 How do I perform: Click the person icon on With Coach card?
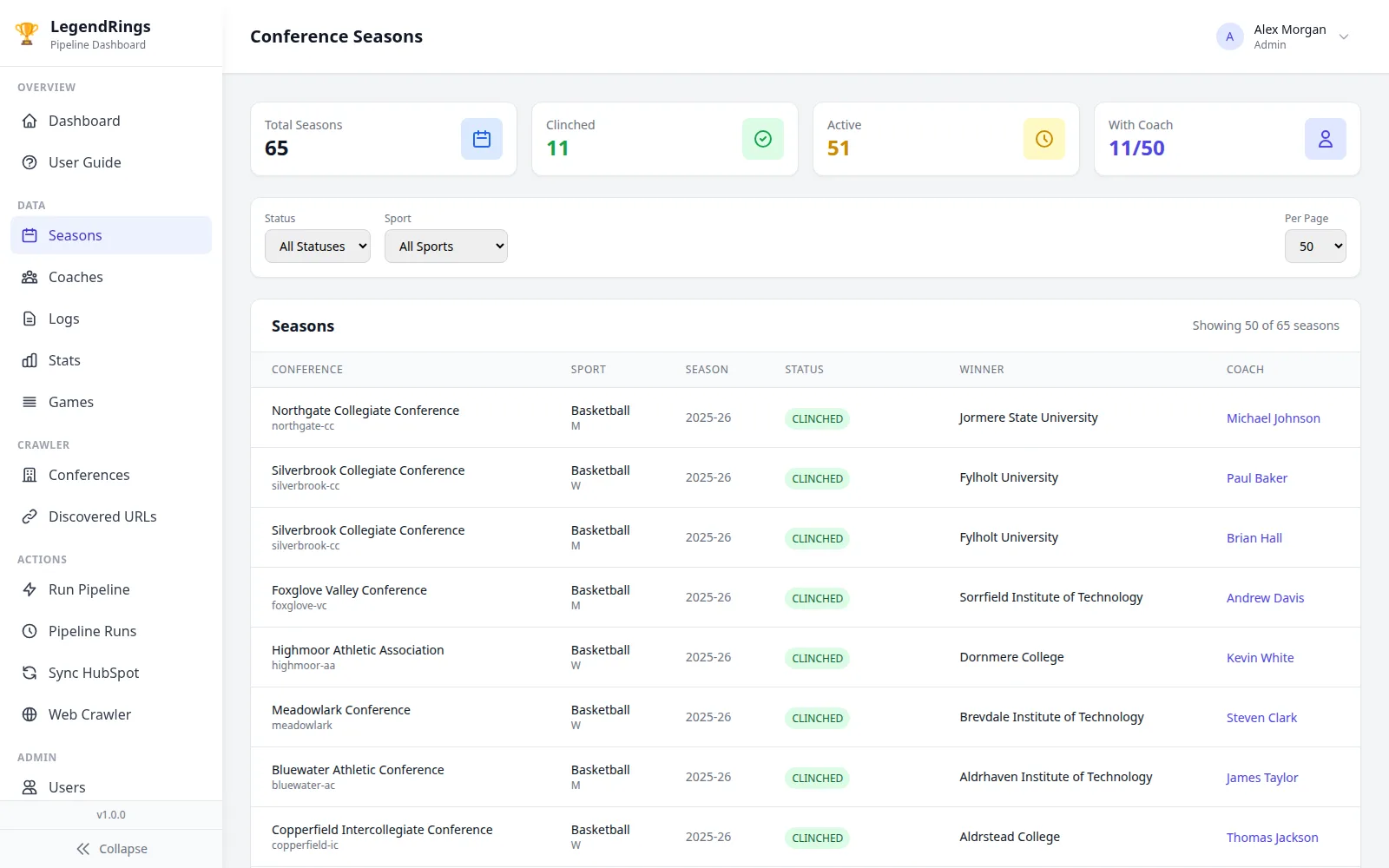(x=1326, y=139)
